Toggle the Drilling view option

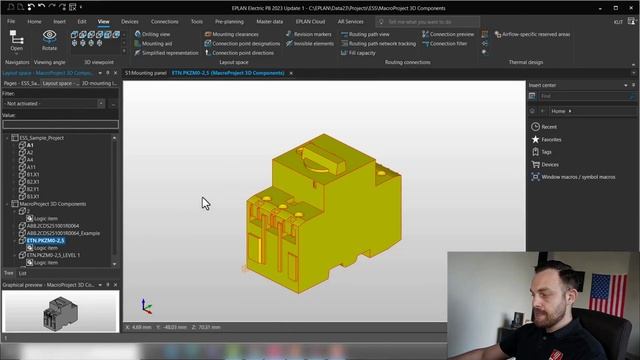click(152, 34)
